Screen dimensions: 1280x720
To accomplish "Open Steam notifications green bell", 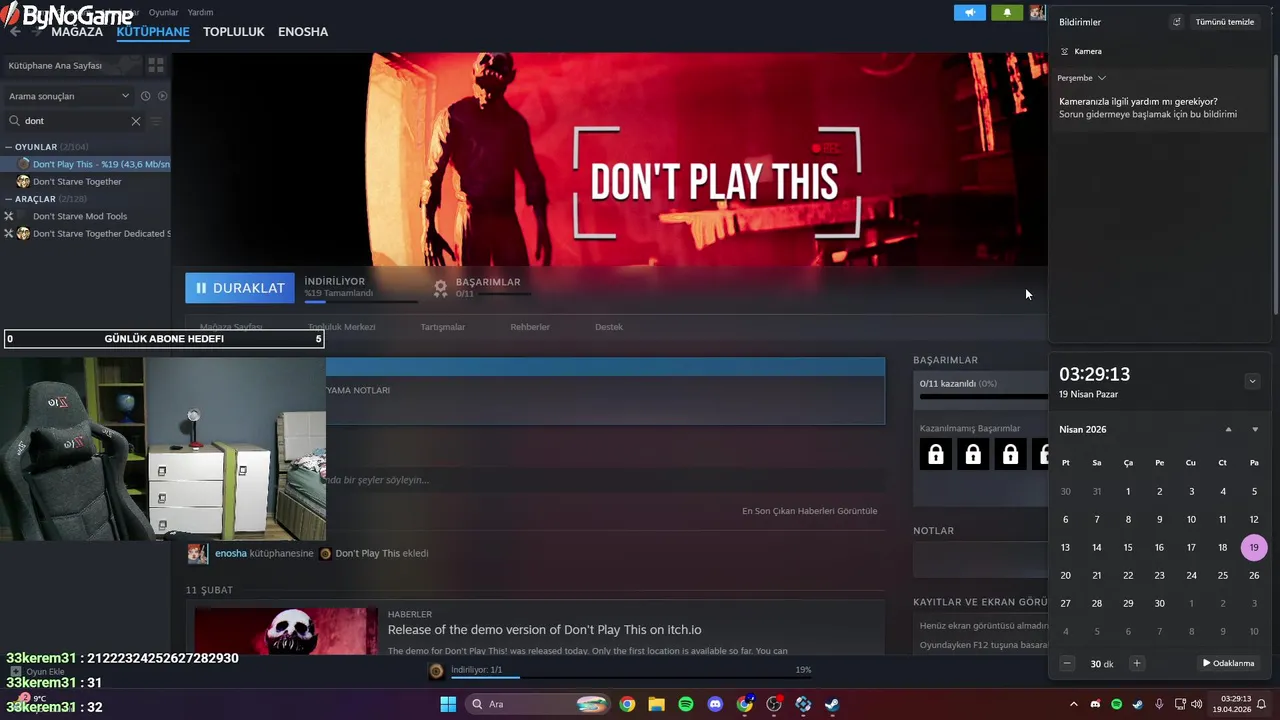I will coord(1007,12).
